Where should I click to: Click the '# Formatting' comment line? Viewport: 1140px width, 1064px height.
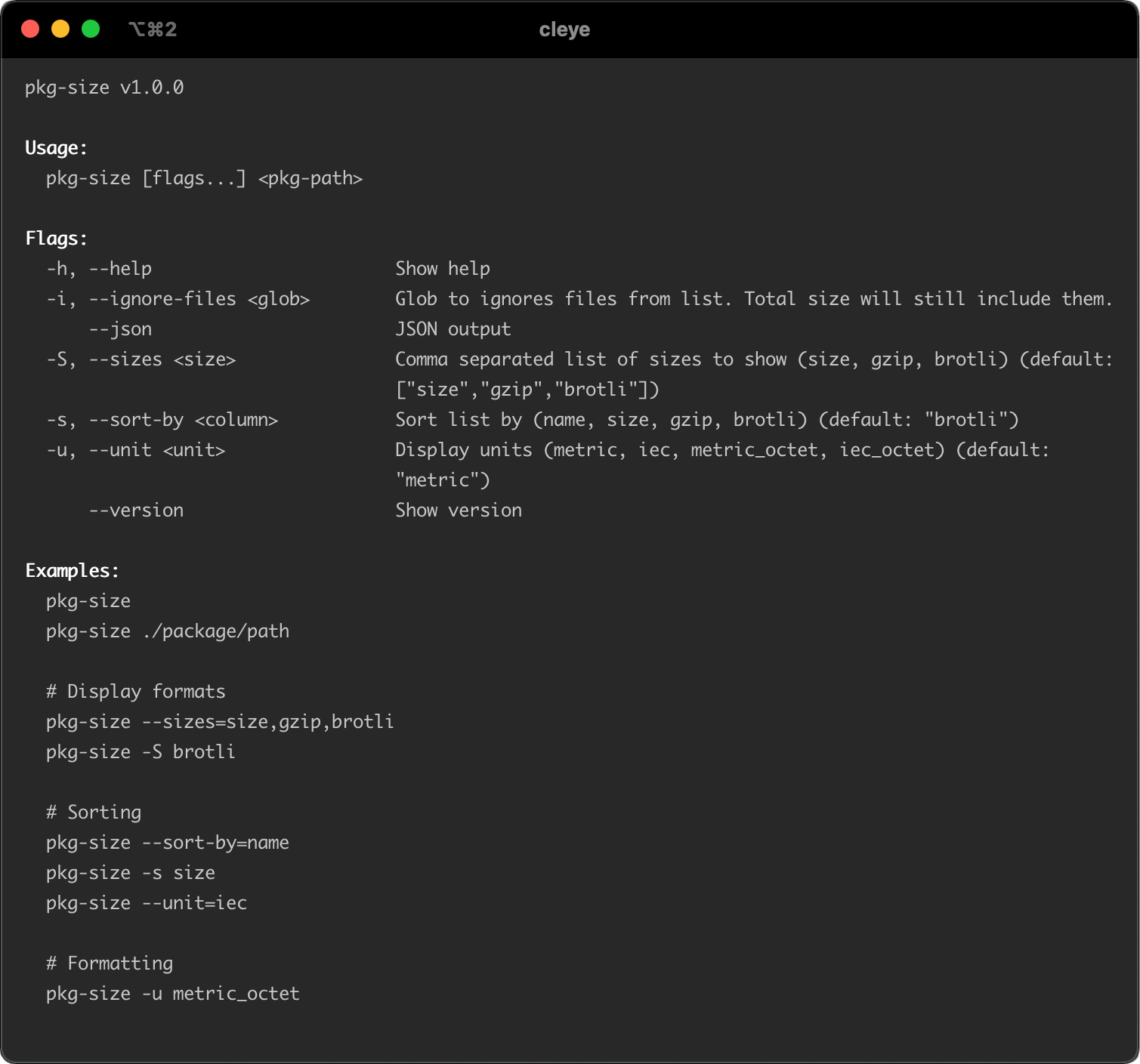point(110,964)
